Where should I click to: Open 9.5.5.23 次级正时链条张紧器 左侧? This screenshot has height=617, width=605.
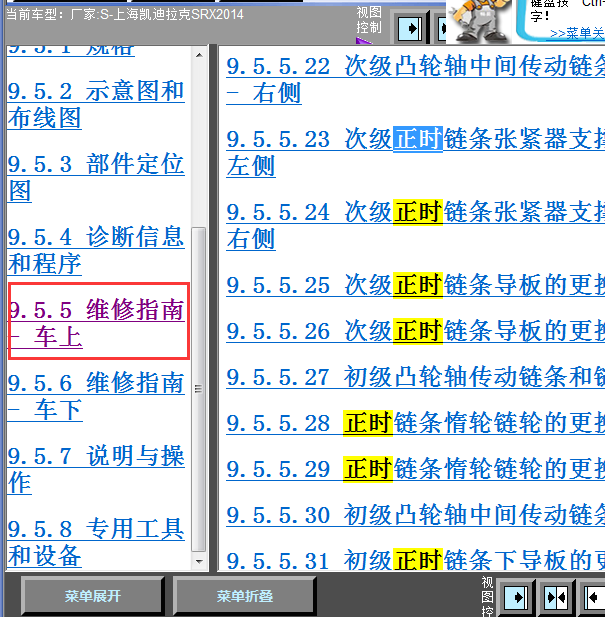pyautogui.click(x=415, y=152)
